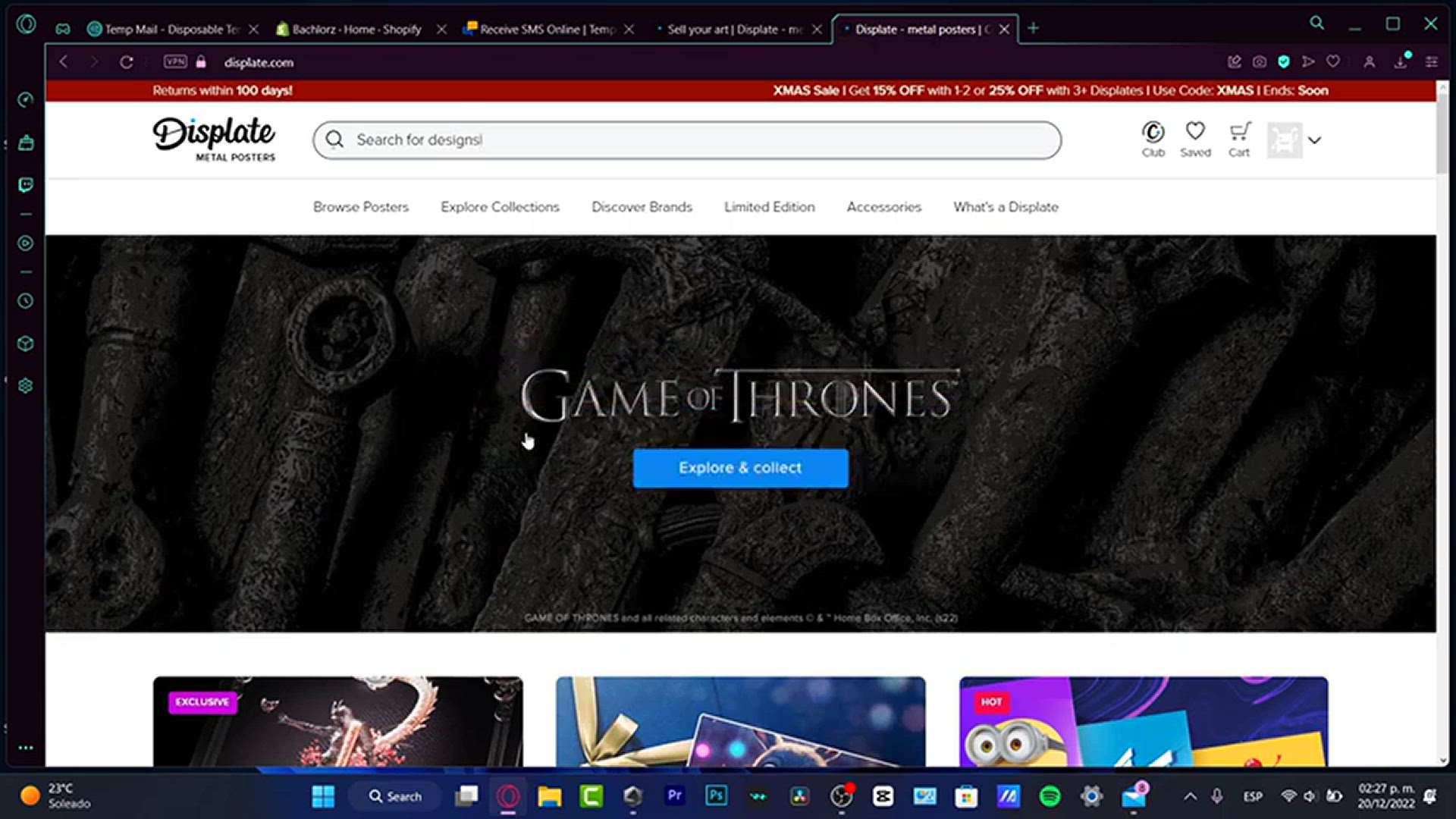The height and width of the screenshot is (819, 1456).
Task: Open ESP language switcher in tray
Action: coord(1253,796)
